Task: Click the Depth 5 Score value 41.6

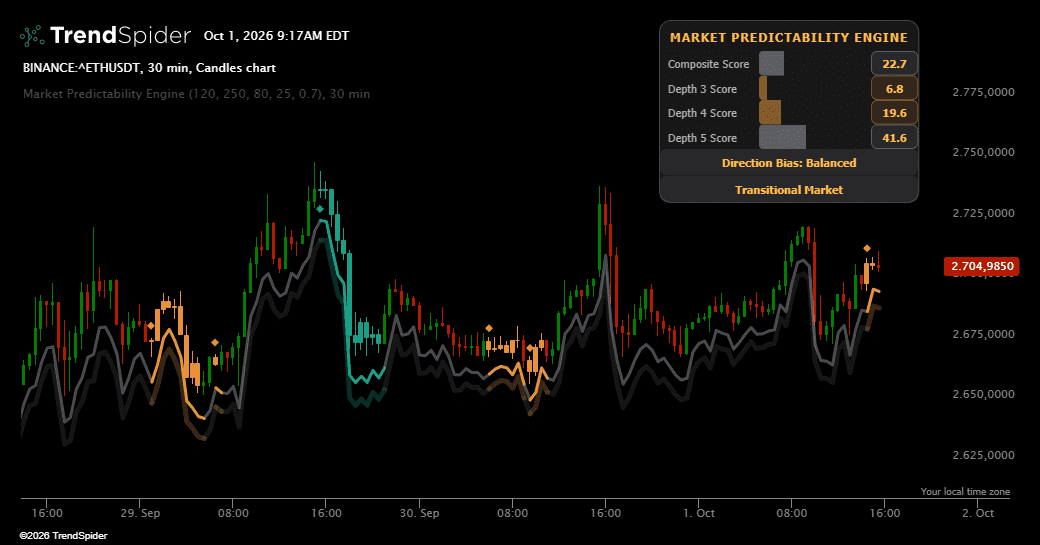Action: pyautogui.click(x=894, y=138)
